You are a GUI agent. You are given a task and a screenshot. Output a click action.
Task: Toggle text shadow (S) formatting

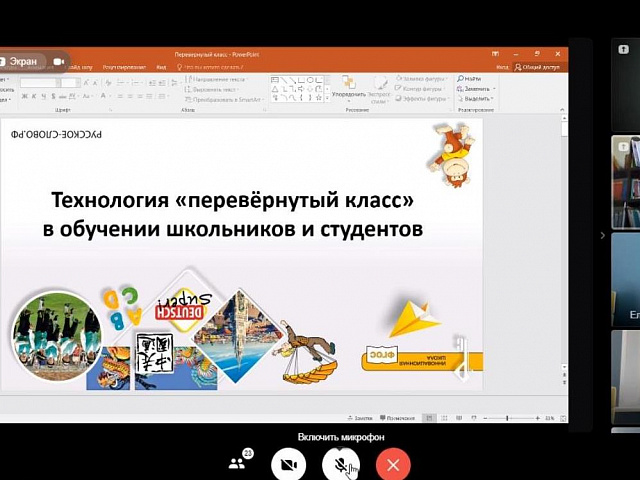53,96
